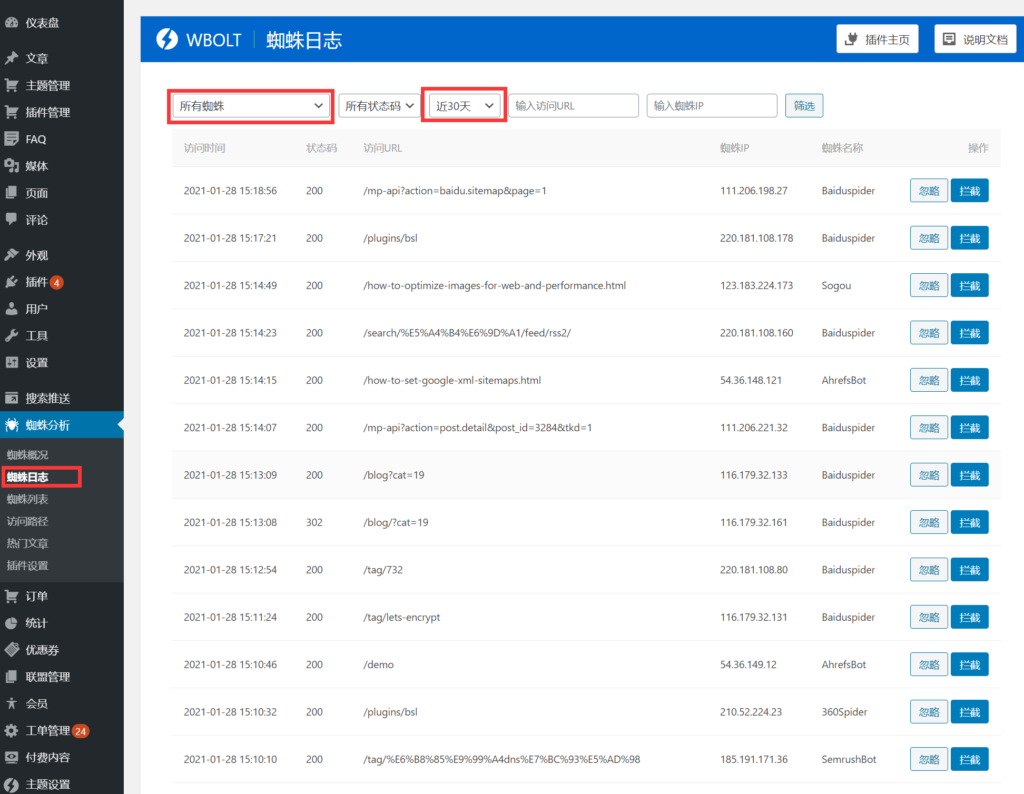Click the 媒体 media icon in sidebar
This screenshot has height=794, width=1024.
coord(11,166)
